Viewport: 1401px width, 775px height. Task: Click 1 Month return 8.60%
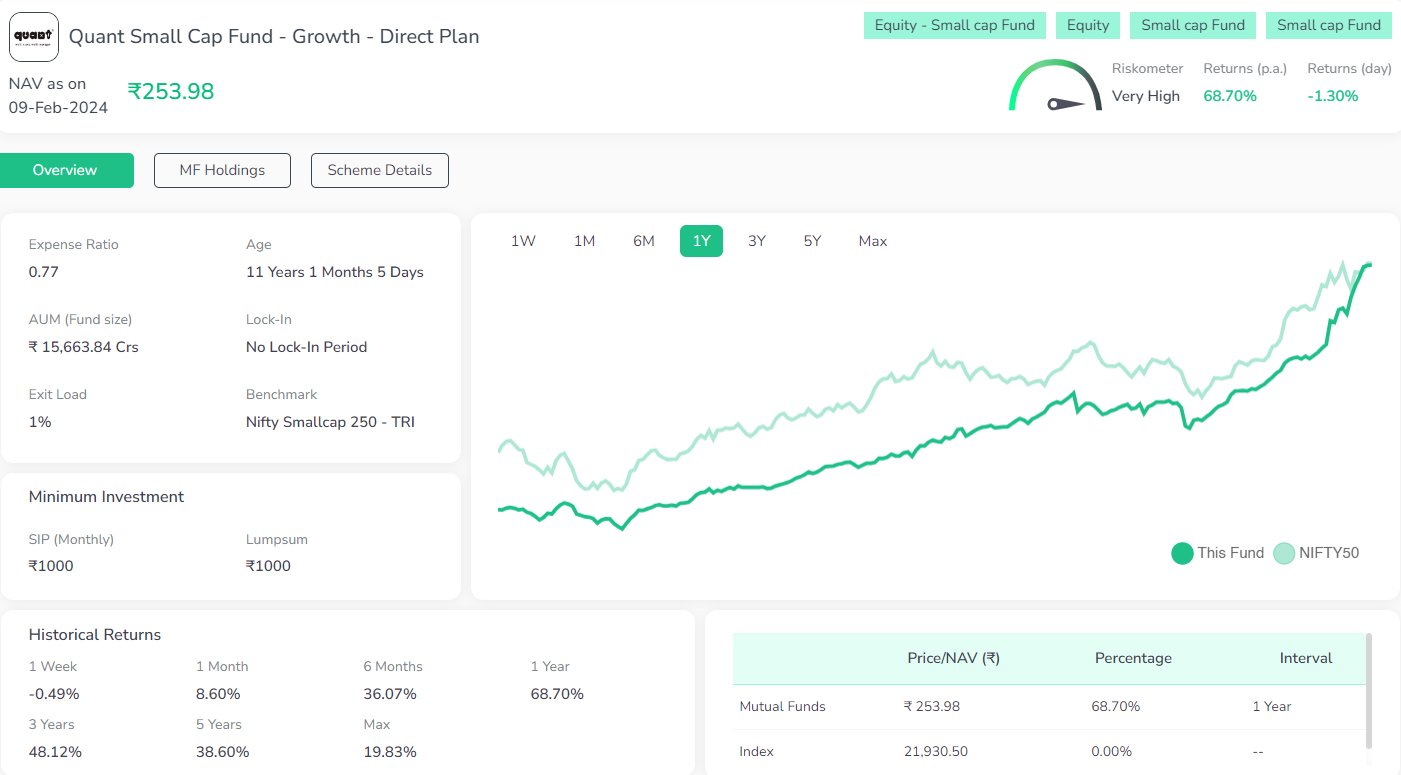click(218, 694)
